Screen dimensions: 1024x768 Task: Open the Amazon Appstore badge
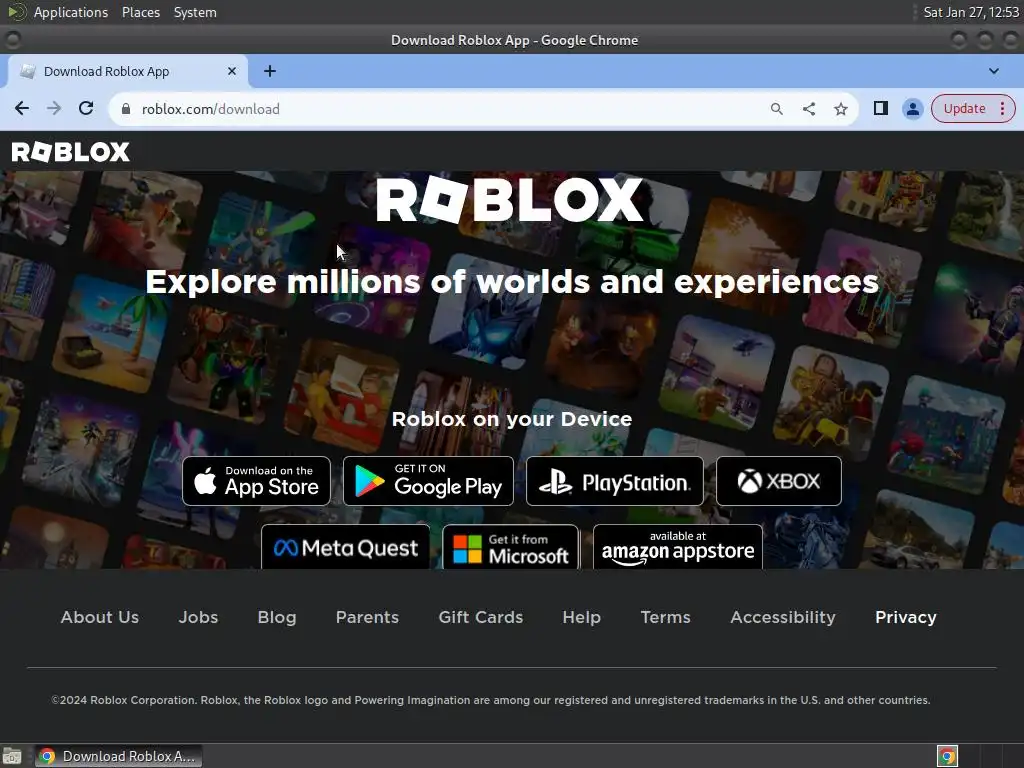pyautogui.click(x=678, y=547)
